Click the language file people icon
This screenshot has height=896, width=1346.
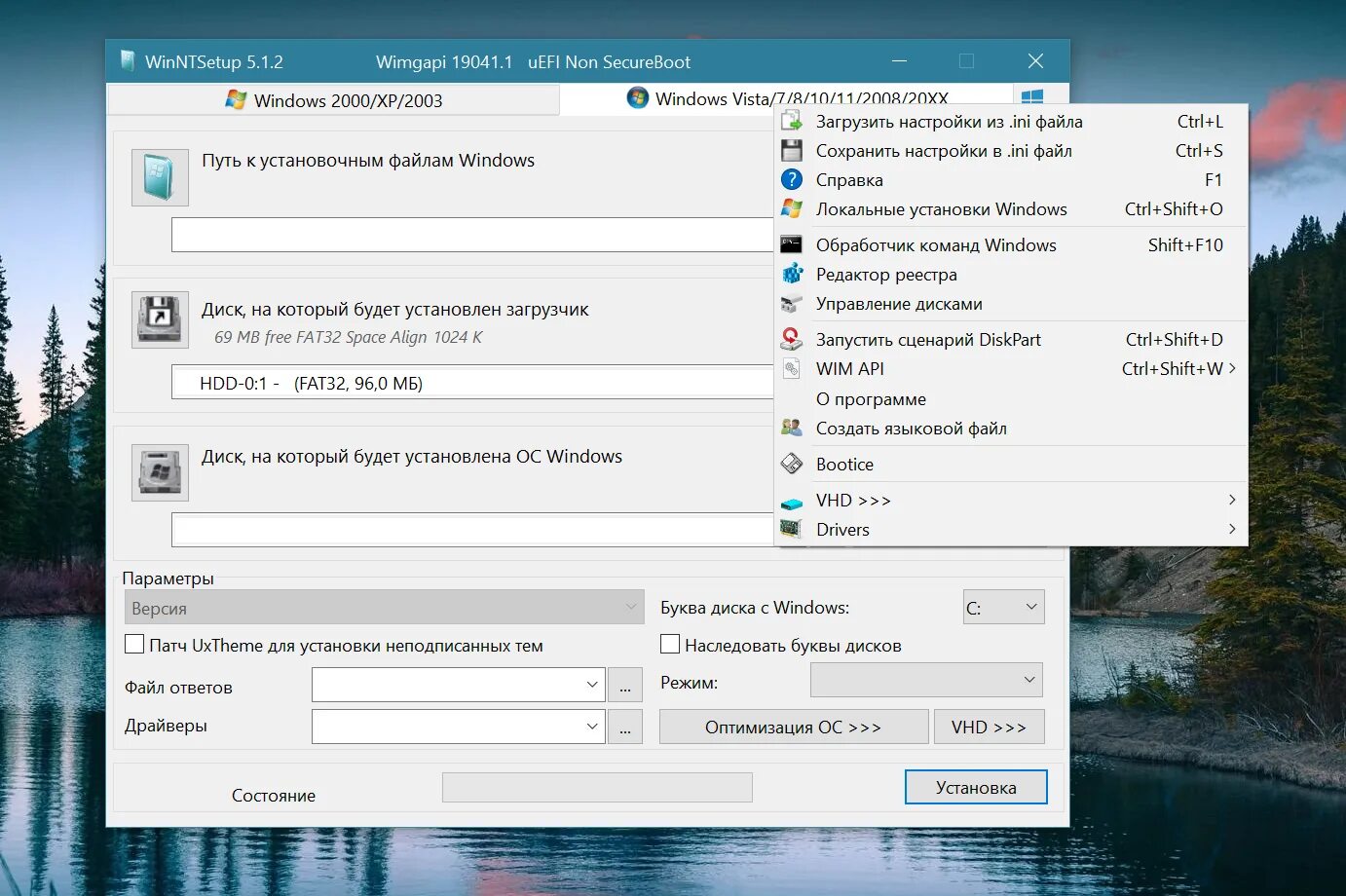[792, 429]
